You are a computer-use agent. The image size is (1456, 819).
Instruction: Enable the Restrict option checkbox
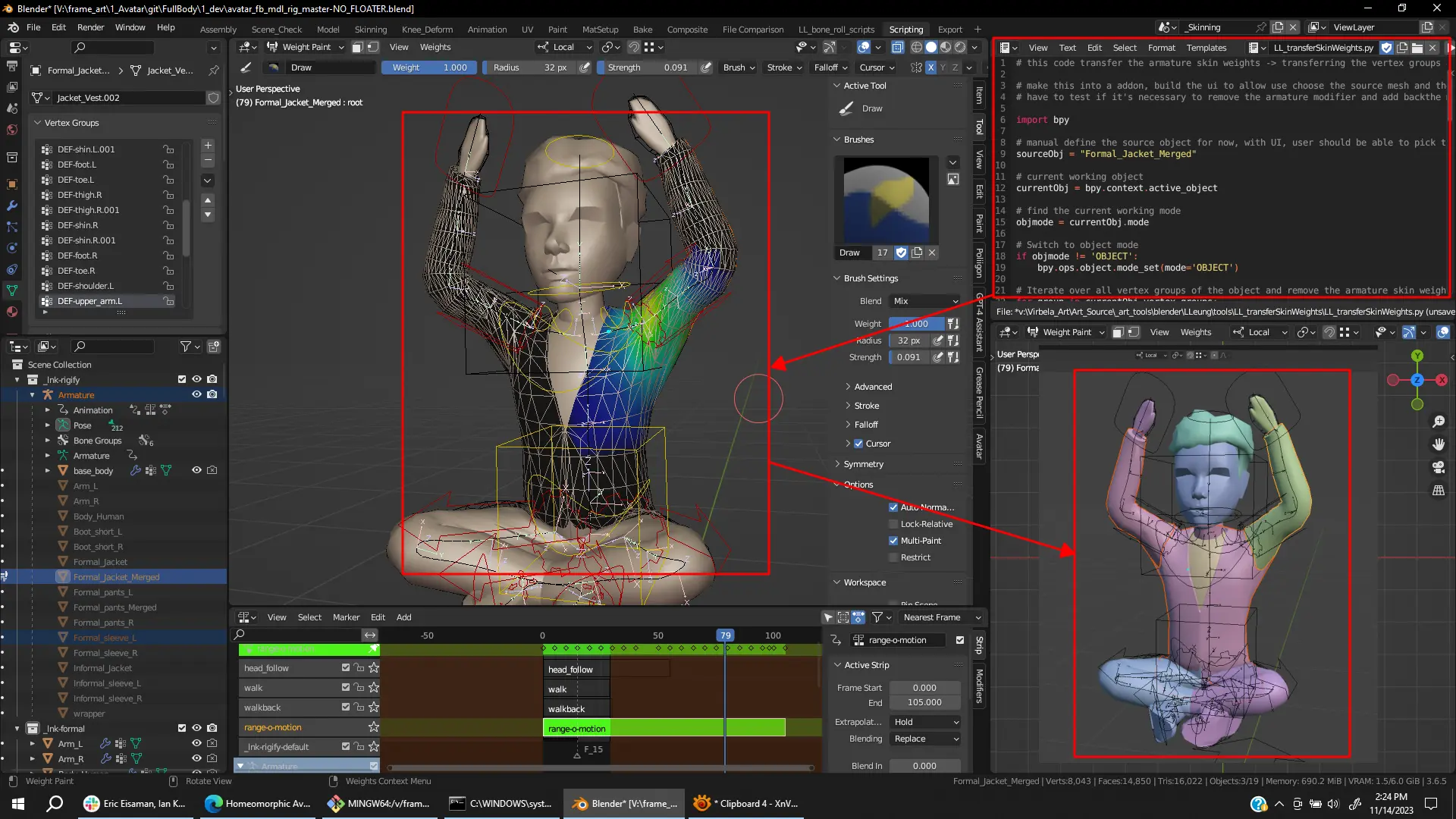[893, 557]
